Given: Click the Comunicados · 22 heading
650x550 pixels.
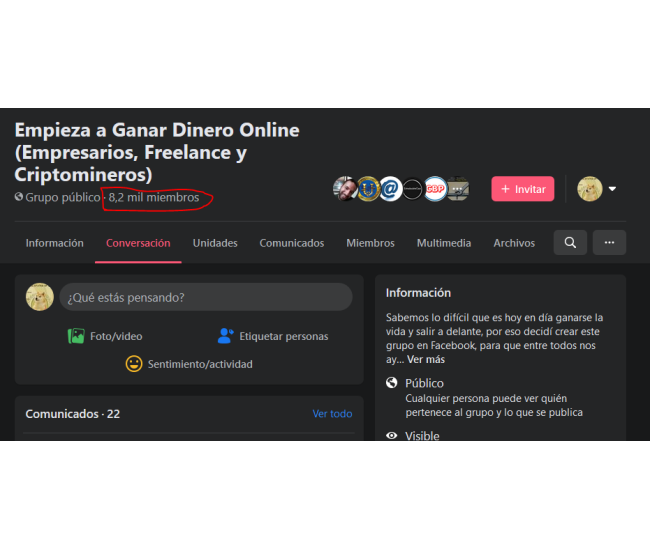Looking at the screenshot, I should [x=73, y=414].
